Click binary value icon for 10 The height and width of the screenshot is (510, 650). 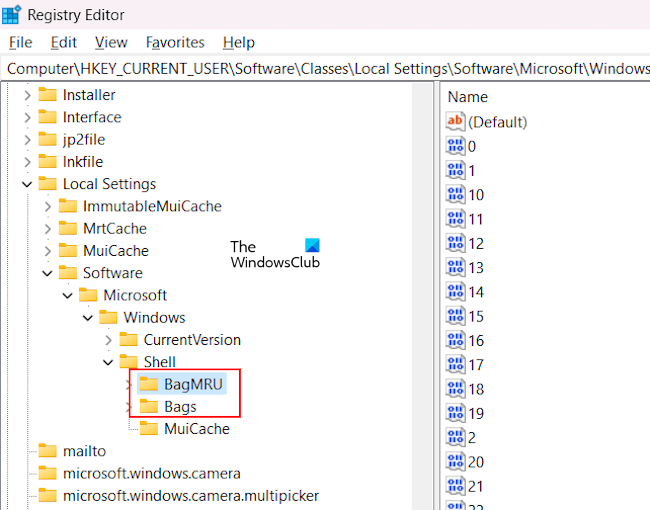455,194
